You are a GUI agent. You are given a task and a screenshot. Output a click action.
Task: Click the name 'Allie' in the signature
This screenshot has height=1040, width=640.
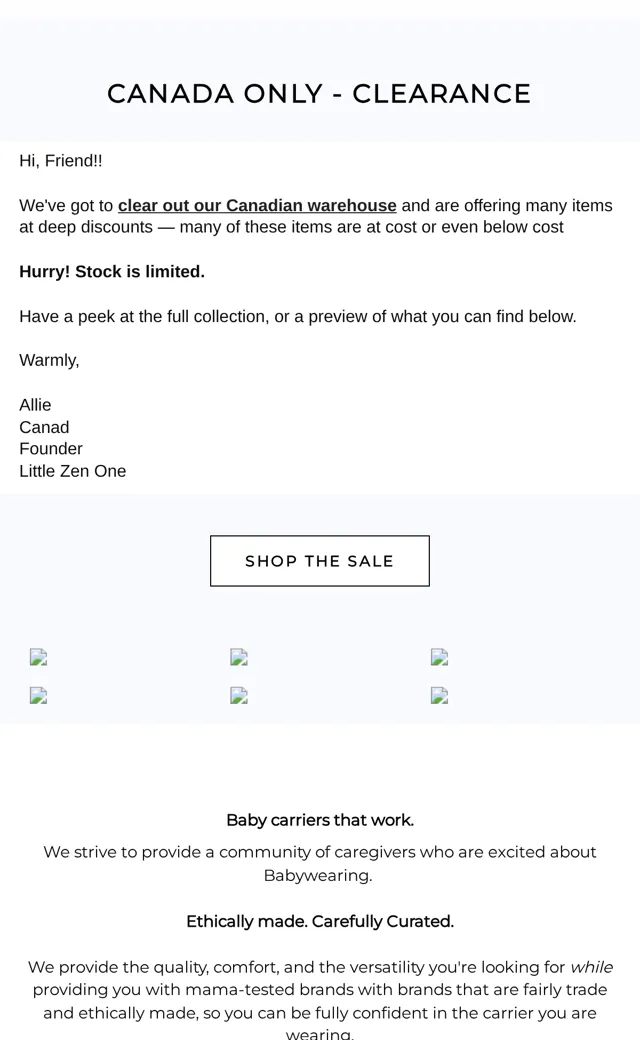point(35,405)
